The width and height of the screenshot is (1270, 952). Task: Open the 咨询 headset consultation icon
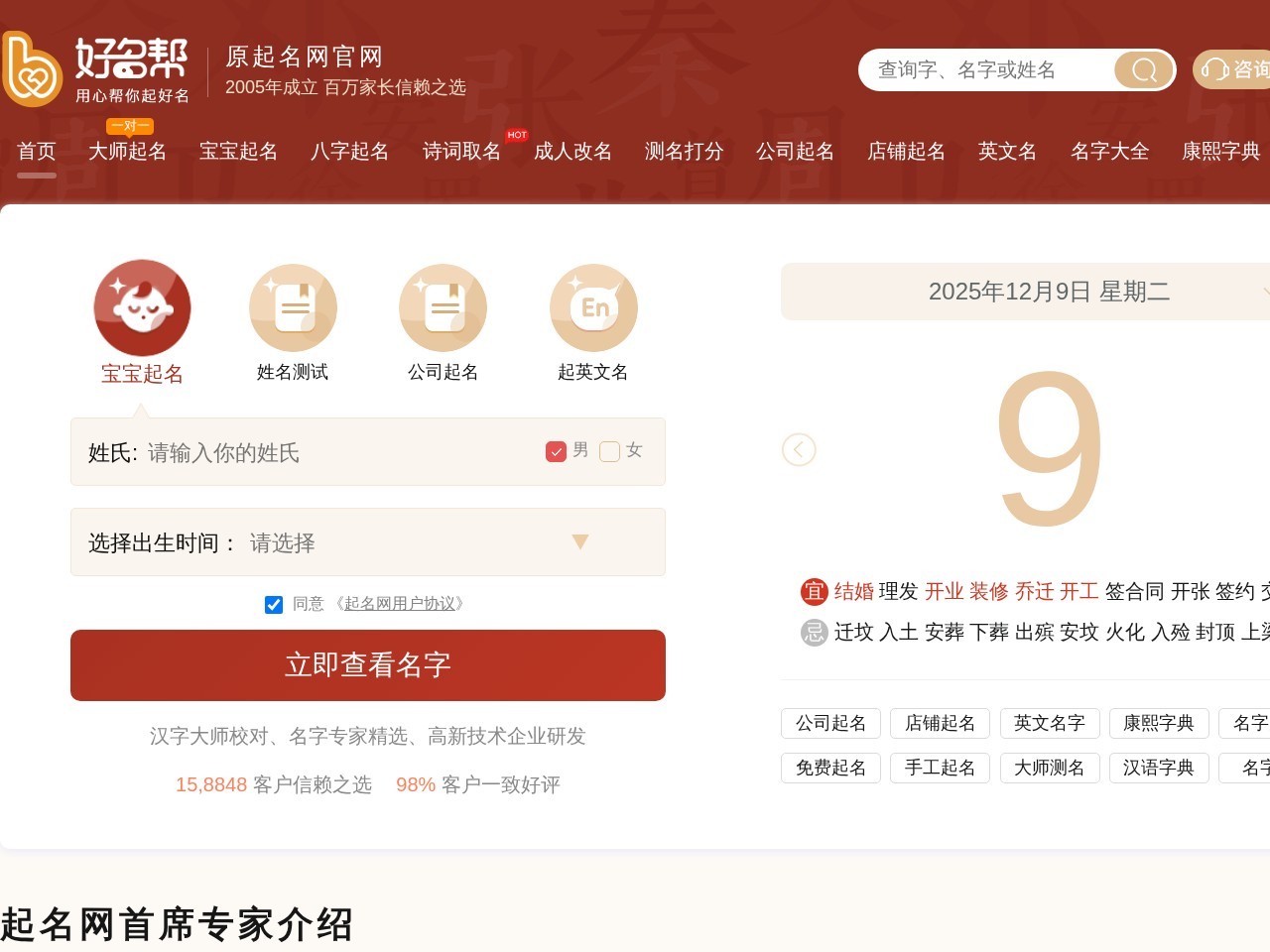[1214, 70]
